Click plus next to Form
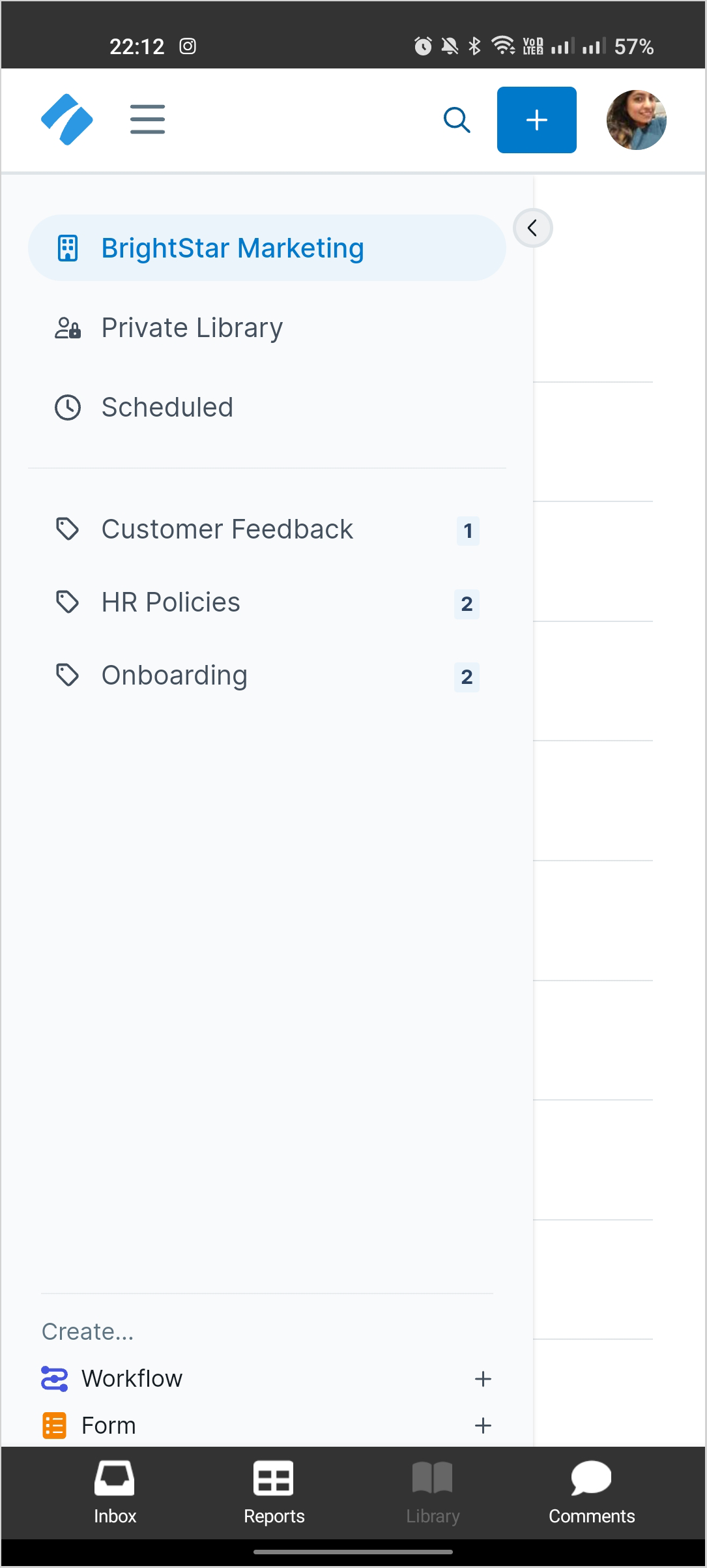Viewport: 707px width, 1568px height. [483, 1426]
